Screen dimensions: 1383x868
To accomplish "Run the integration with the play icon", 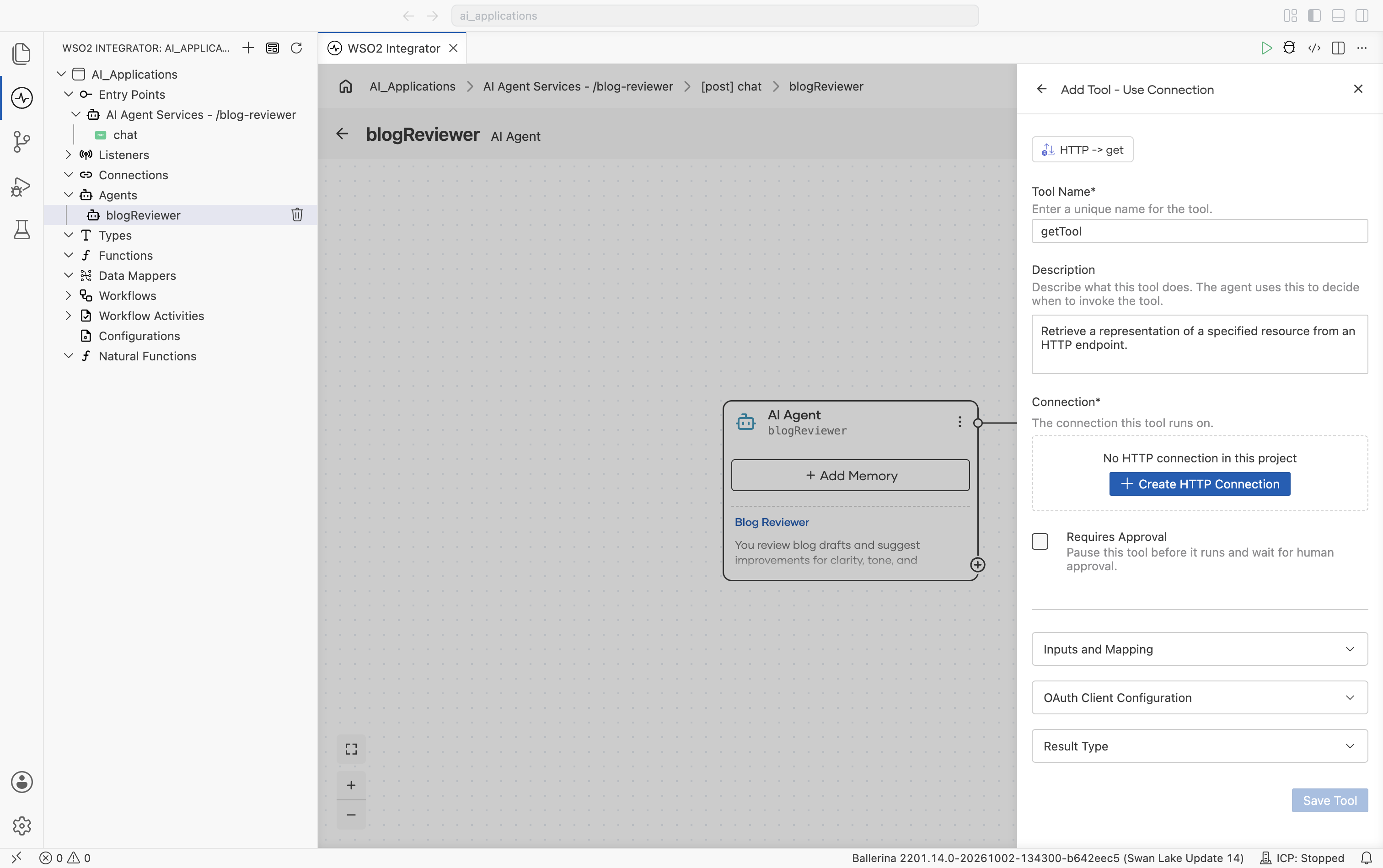I will point(1266,48).
